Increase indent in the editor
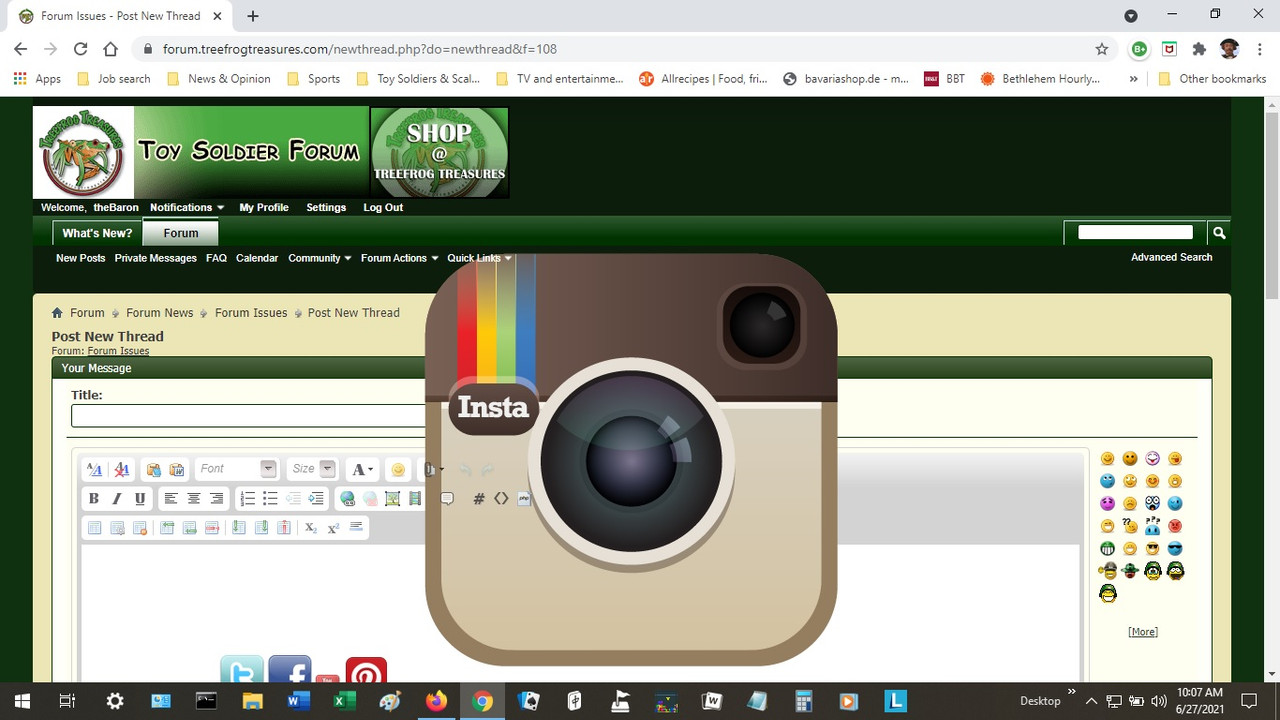Screen dimensions: 1280x720 pyautogui.click(x=316, y=498)
